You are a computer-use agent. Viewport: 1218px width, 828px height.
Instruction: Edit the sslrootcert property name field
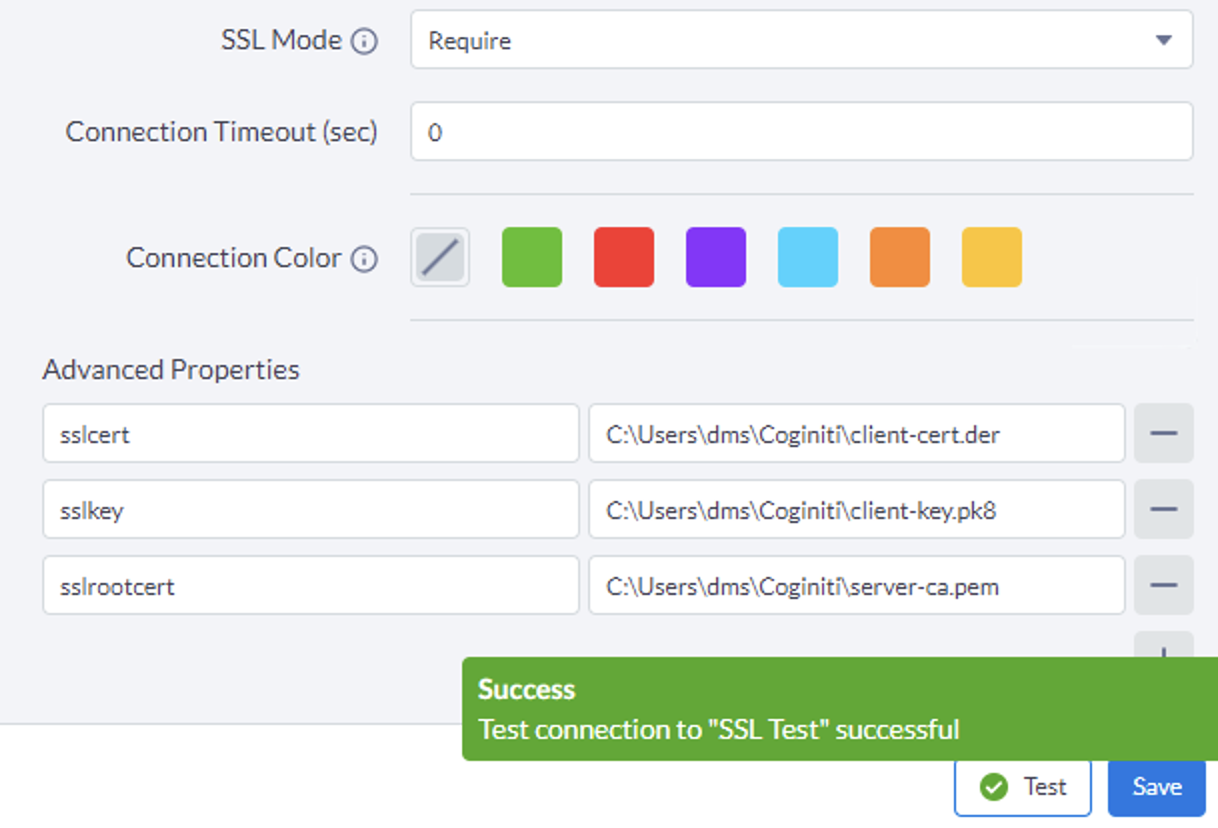pyautogui.click(x=311, y=585)
